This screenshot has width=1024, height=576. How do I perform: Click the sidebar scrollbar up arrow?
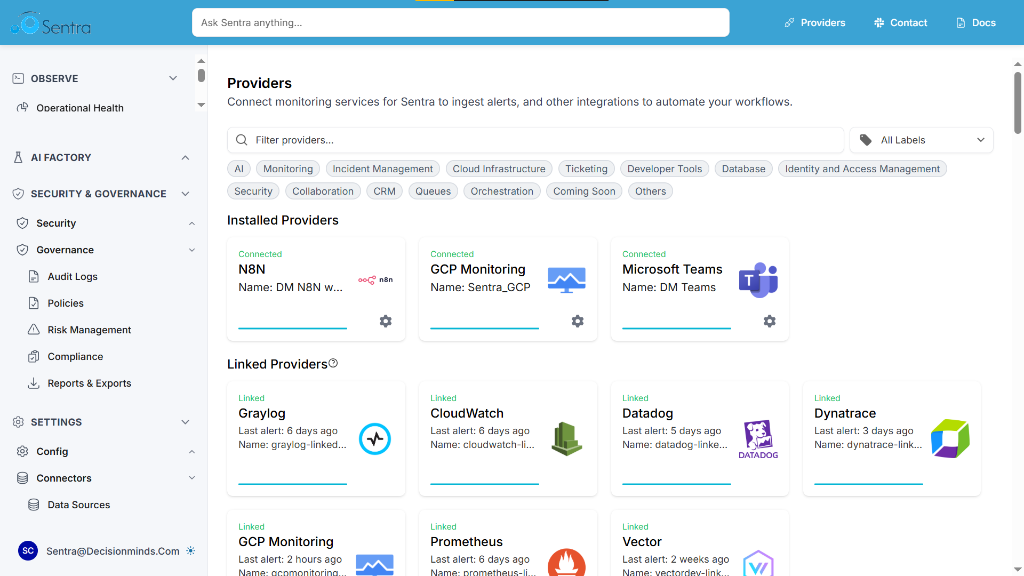201,61
